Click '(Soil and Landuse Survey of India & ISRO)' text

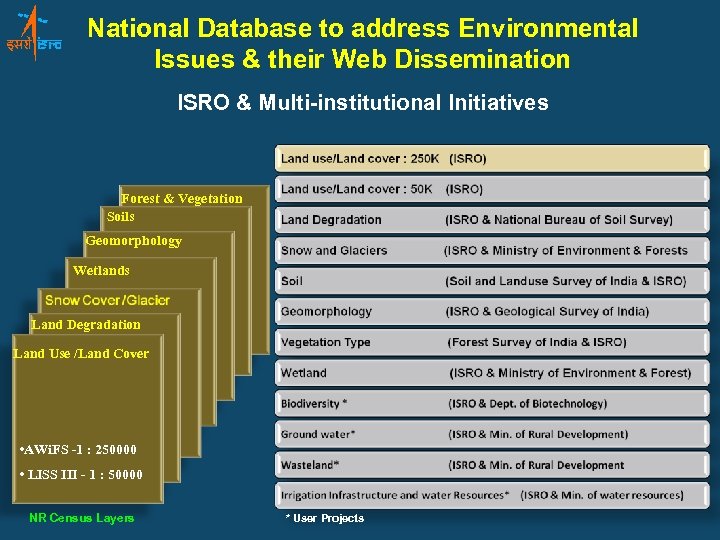[x=566, y=281]
